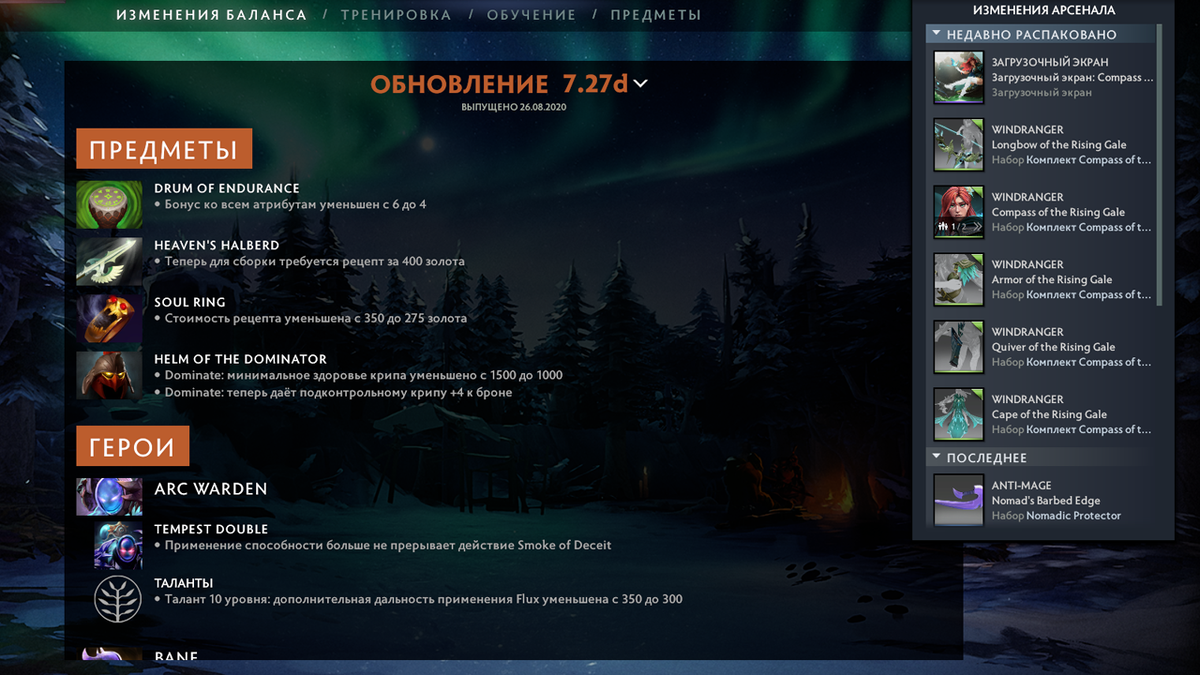The image size is (1200, 675).
Task: Click the arsenal panel scrollbar
Action: pyautogui.click(x=1160, y=165)
